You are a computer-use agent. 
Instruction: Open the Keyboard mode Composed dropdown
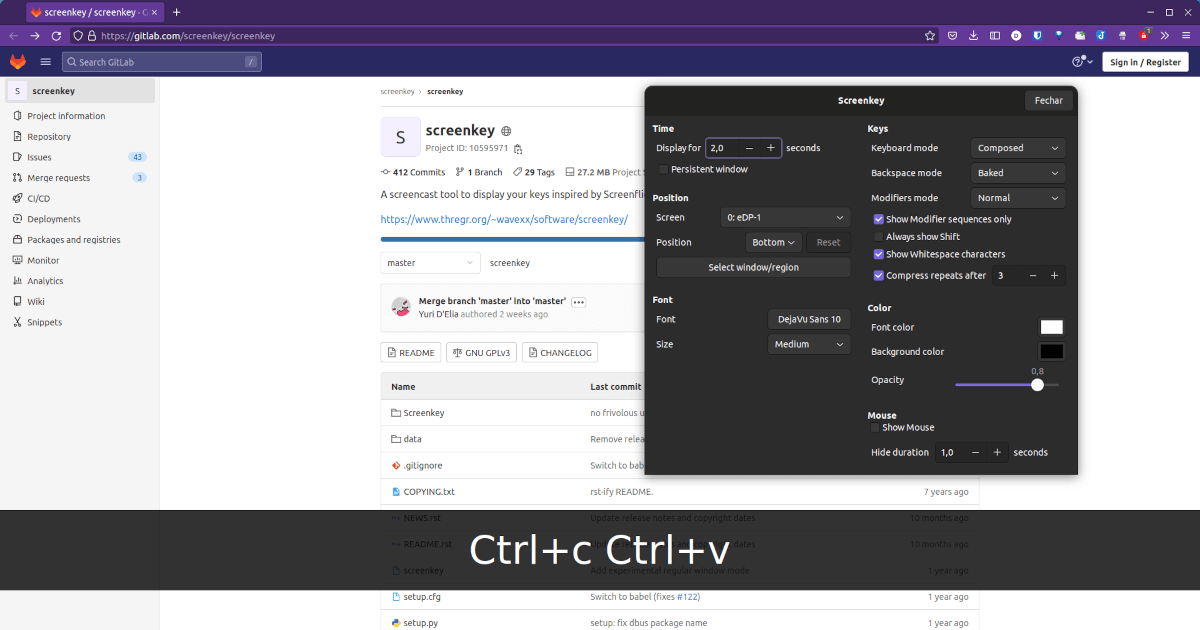[x=1018, y=148]
